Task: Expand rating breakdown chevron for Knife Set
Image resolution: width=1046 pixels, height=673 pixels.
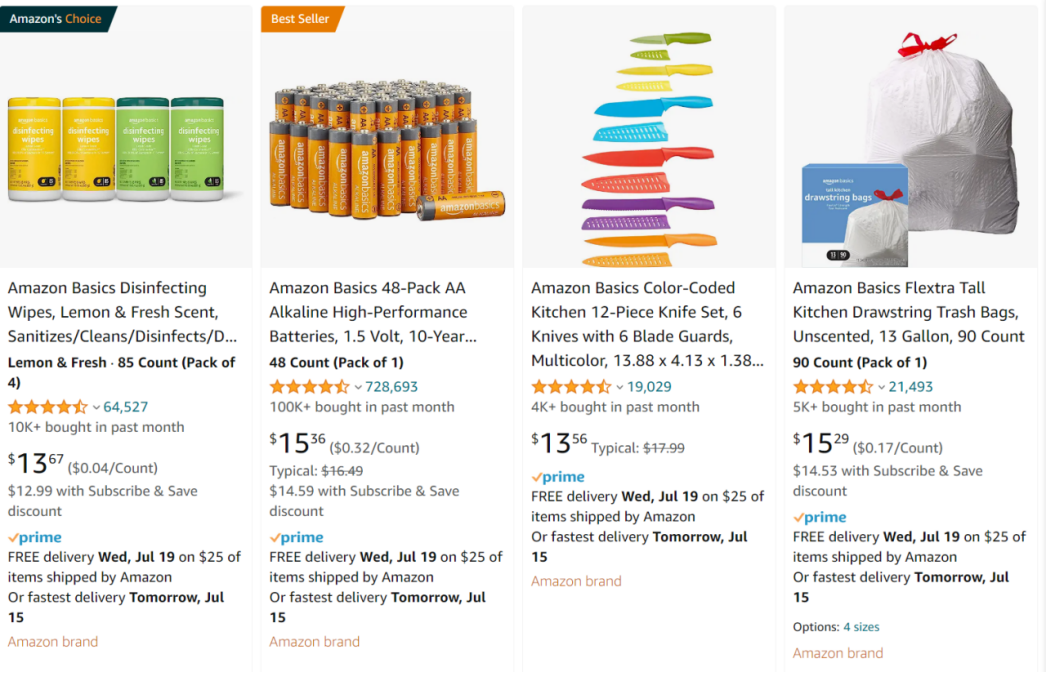Action: [x=620, y=387]
